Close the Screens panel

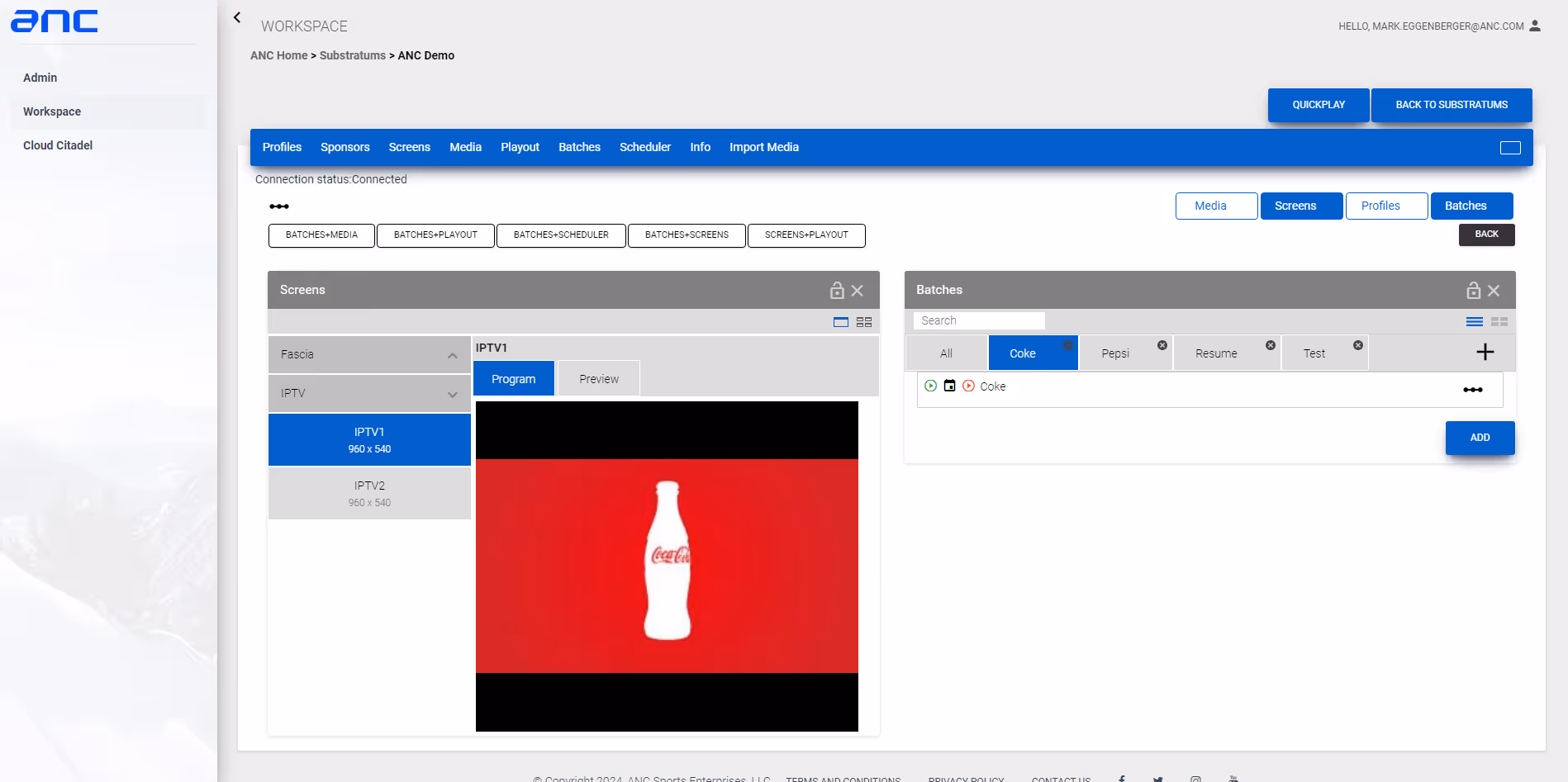tap(858, 291)
